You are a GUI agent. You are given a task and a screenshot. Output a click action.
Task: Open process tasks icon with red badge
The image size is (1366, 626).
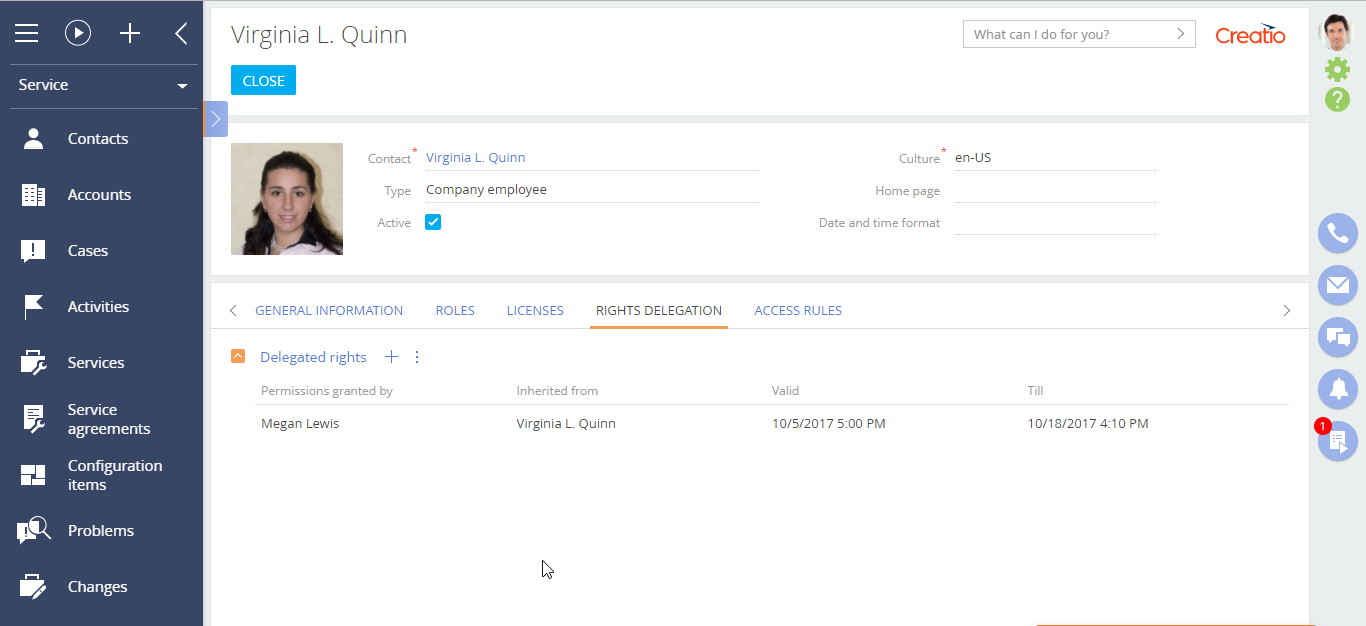pos(1337,441)
